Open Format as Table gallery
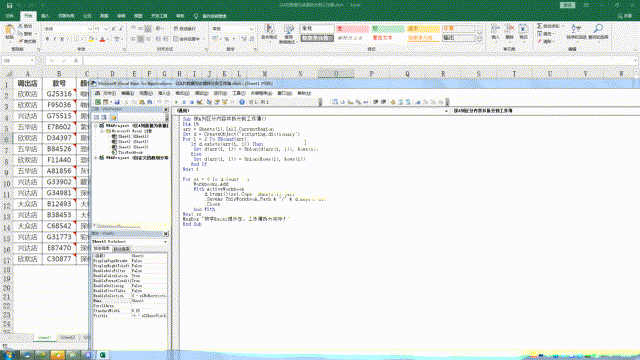The image size is (640, 360). (289, 33)
